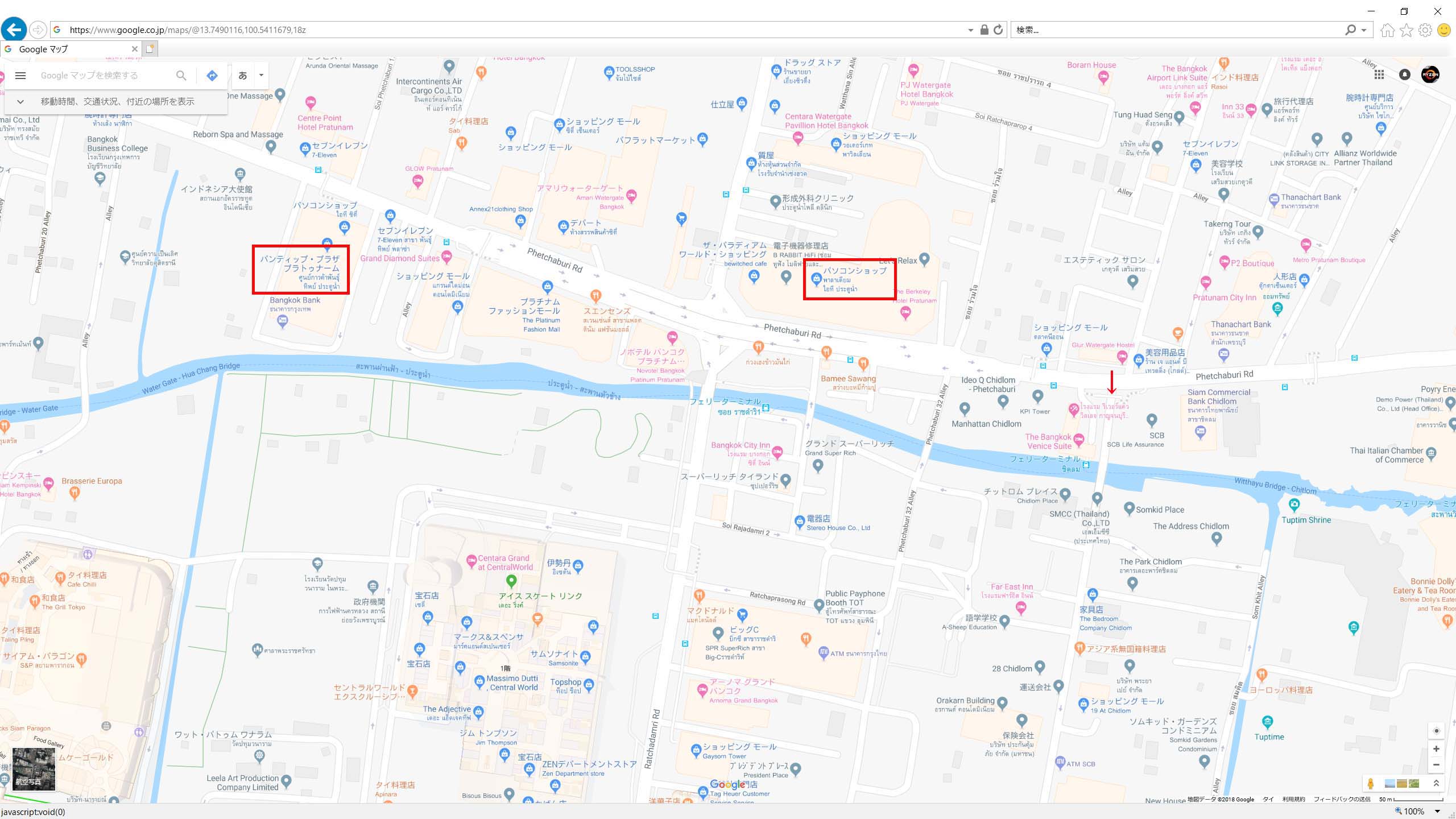Toggle the Japanese input あ button
This screenshot has width=1456, height=819.
point(243,76)
